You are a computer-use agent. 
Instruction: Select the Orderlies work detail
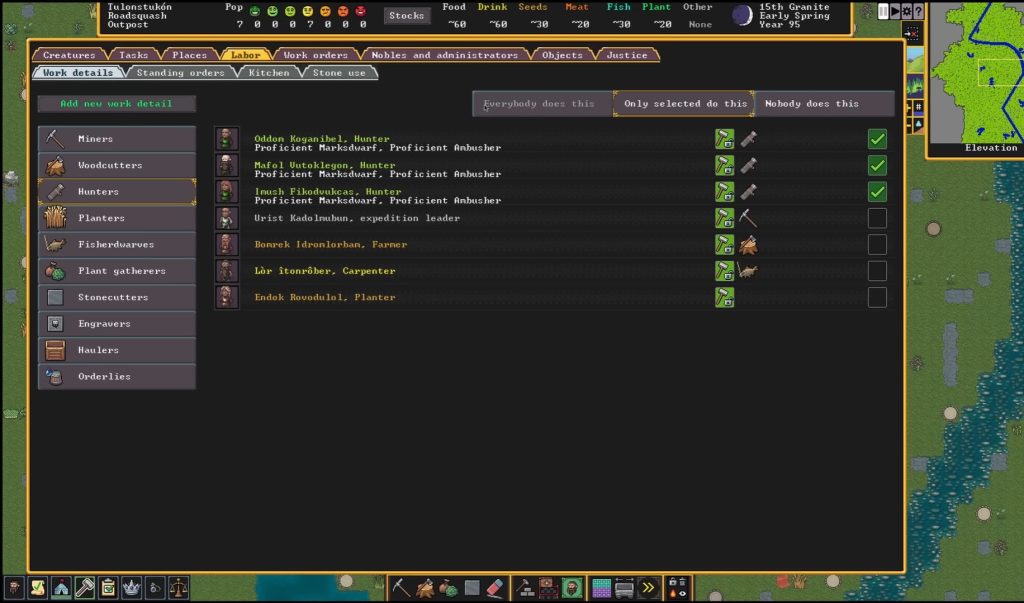117,376
